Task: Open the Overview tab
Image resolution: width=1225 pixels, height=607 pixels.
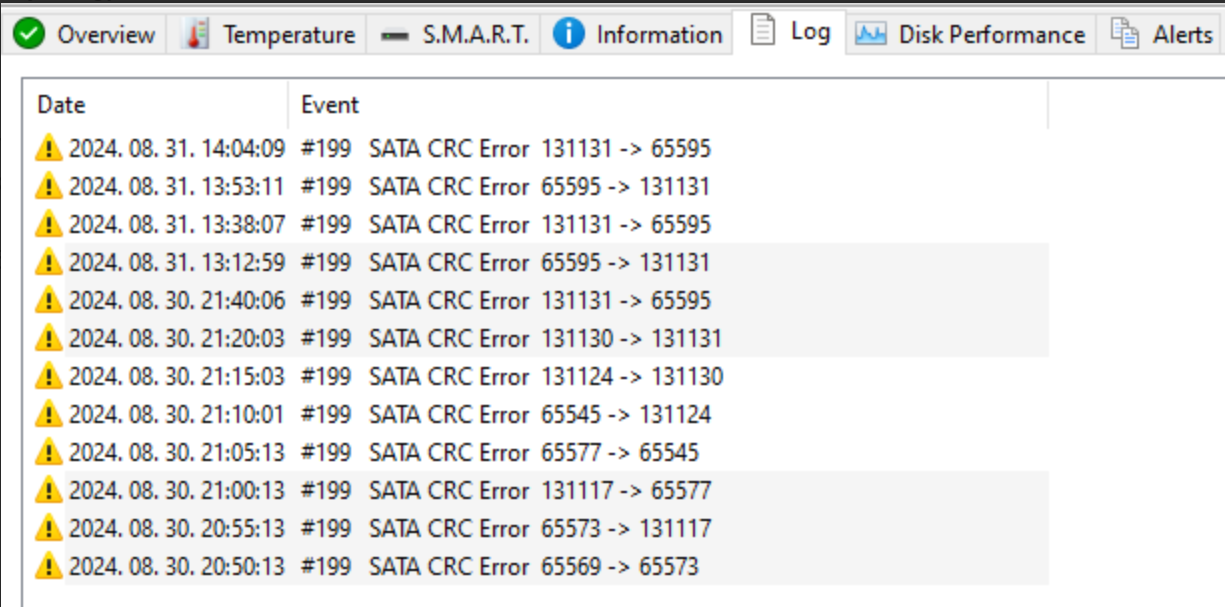Action: pos(86,34)
